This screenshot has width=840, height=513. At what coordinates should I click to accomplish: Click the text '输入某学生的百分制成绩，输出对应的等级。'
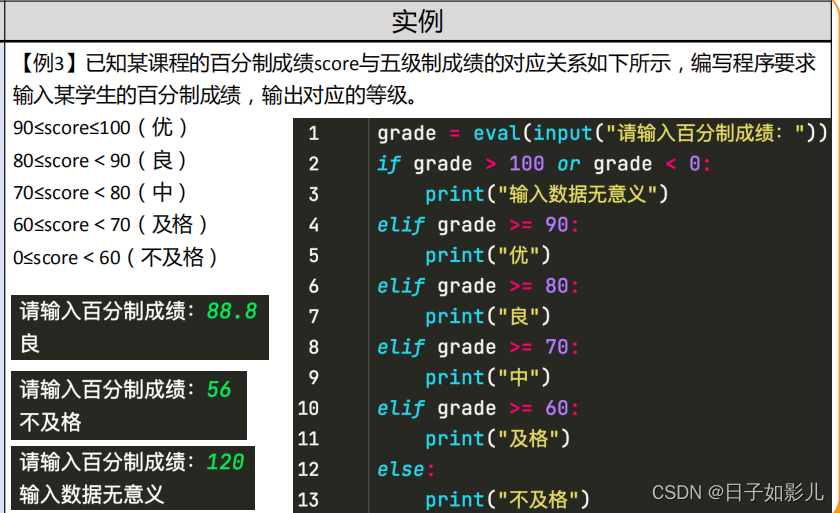(x=215, y=96)
